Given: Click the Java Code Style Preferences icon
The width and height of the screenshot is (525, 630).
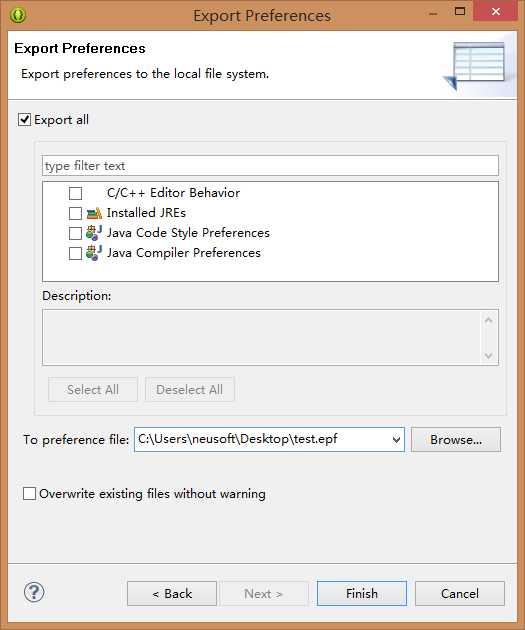Looking at the screenshot, I should (94, 233).
